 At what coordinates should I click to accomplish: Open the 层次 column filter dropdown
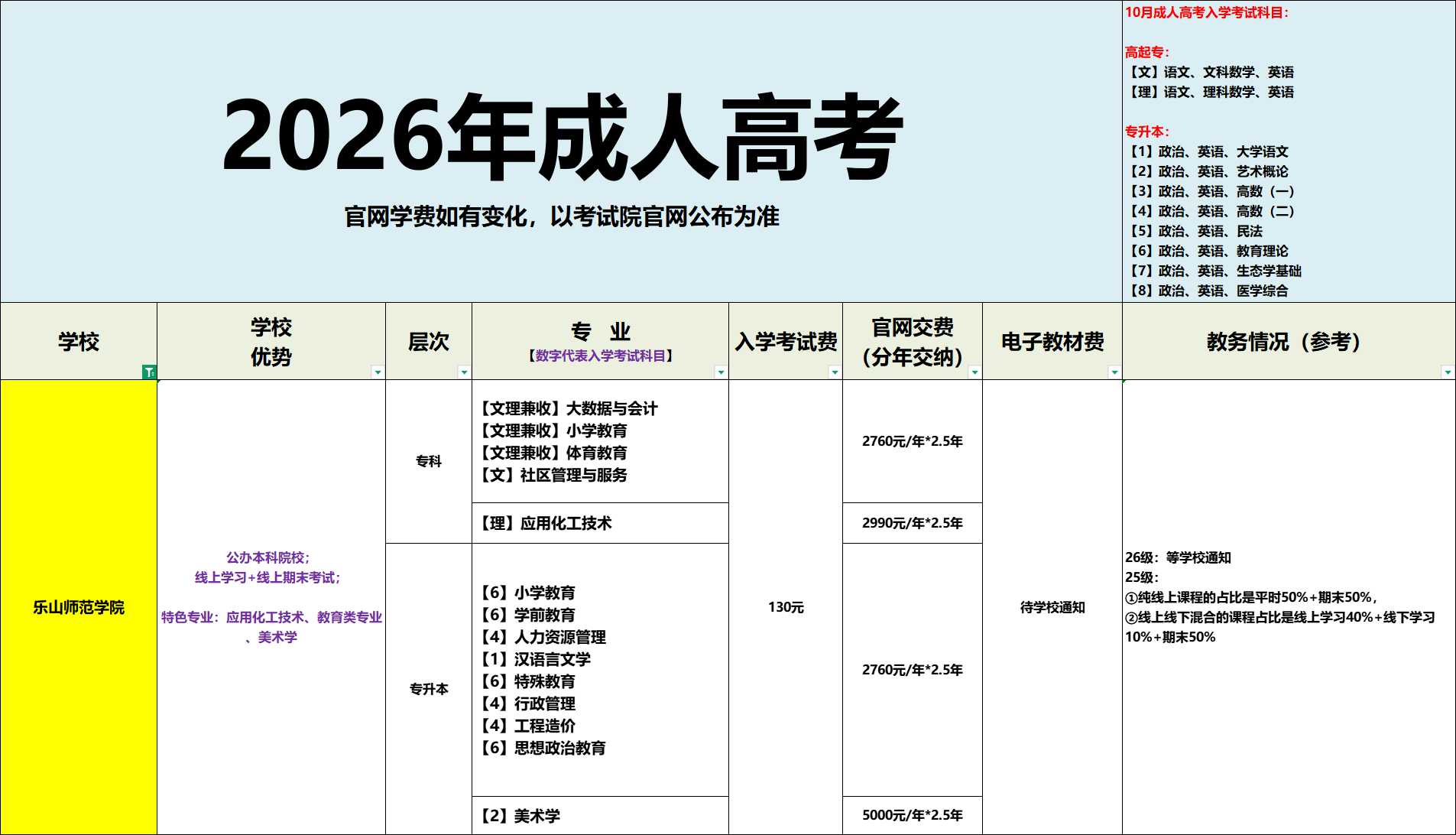coord(464,372)
